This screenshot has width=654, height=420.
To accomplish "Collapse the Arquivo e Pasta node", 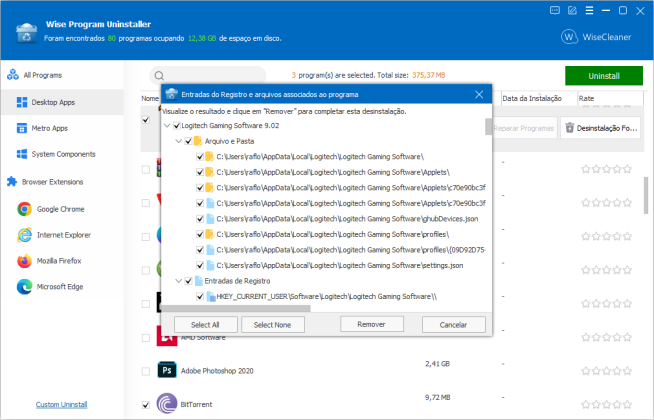I will coord(179,141).
